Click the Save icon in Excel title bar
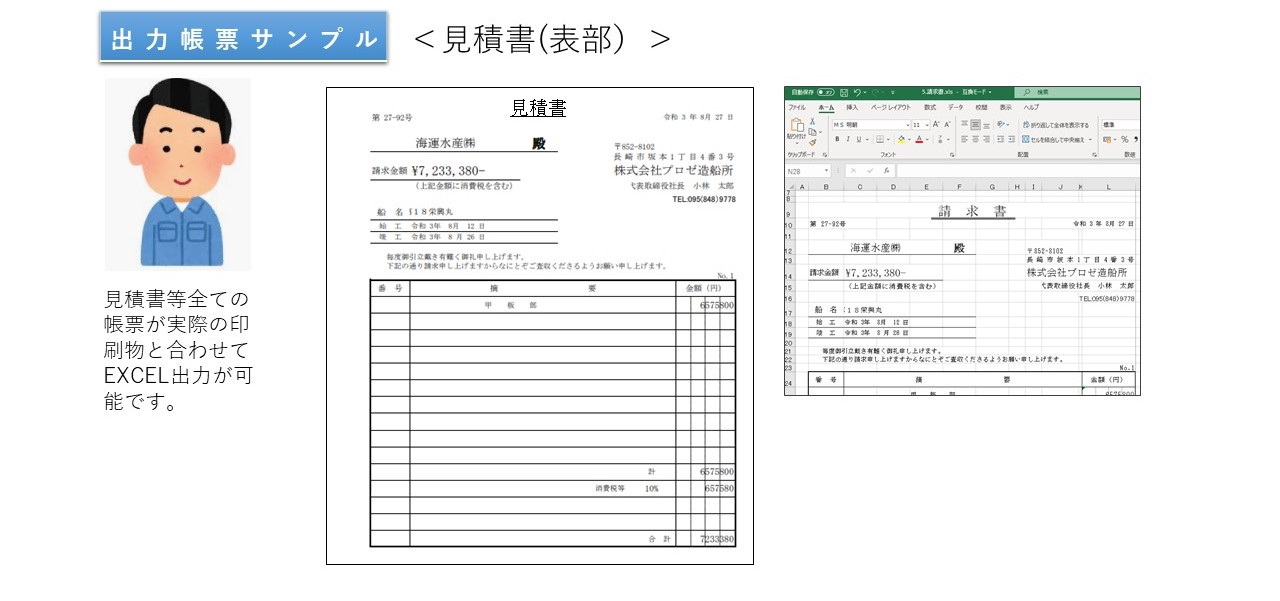The width and height of the screenshot is (1280, 601). click(x=845, y=93)
